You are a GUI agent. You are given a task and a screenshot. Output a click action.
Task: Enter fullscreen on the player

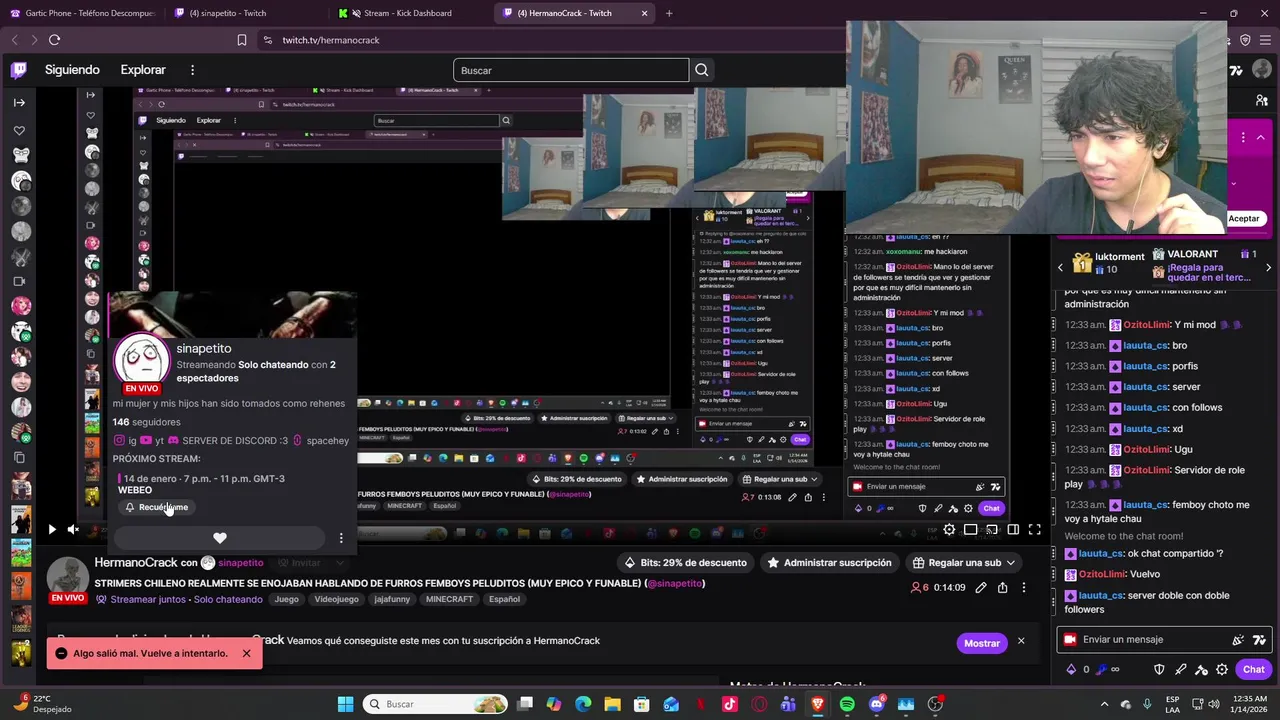(1035, 529)
